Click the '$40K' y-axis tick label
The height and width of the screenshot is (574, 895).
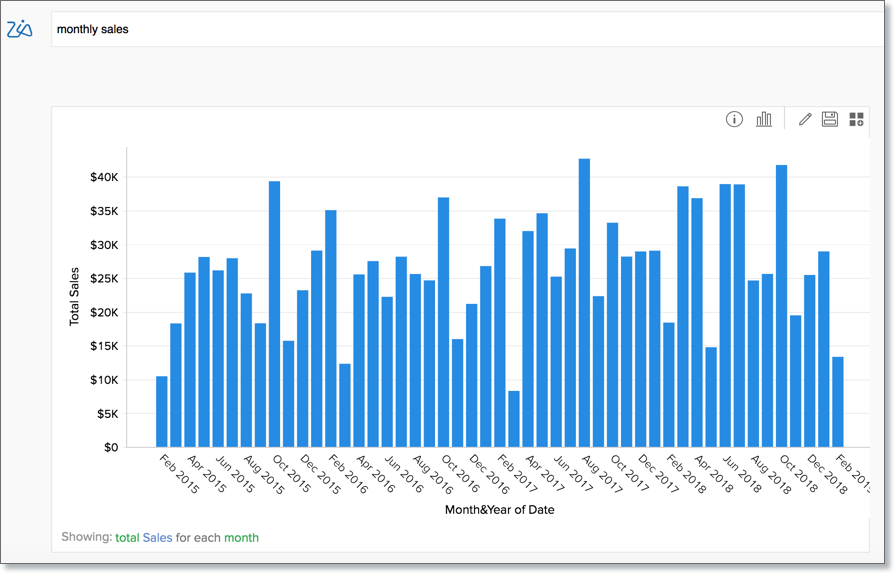tap(105, 177)
